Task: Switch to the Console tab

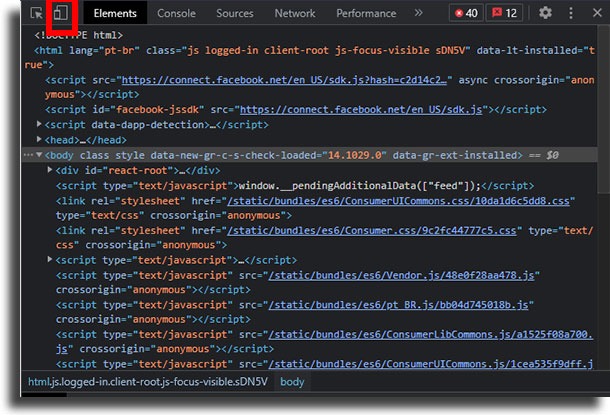Action: click(176, 13)
